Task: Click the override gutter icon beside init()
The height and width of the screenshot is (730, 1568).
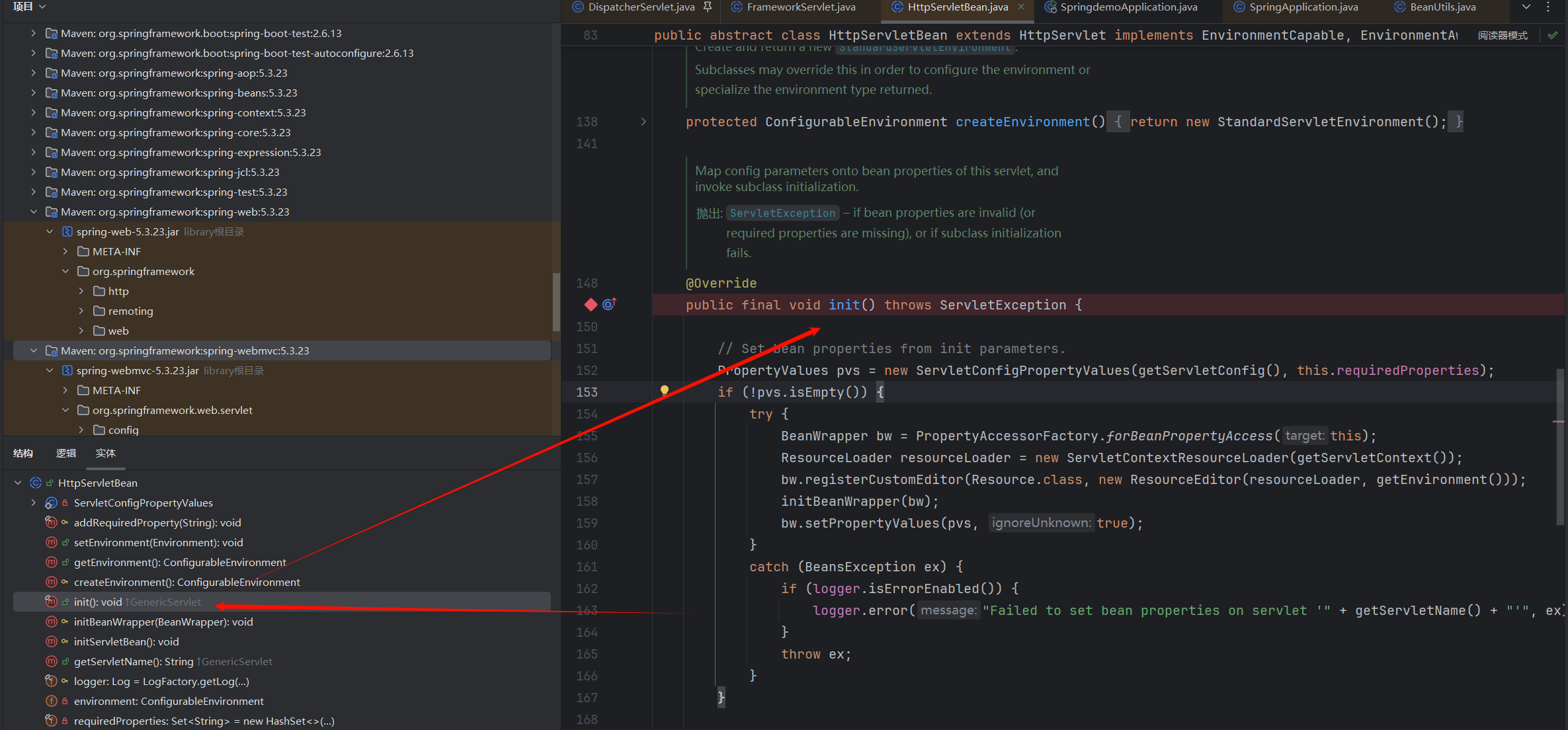Action: point(609,304)
